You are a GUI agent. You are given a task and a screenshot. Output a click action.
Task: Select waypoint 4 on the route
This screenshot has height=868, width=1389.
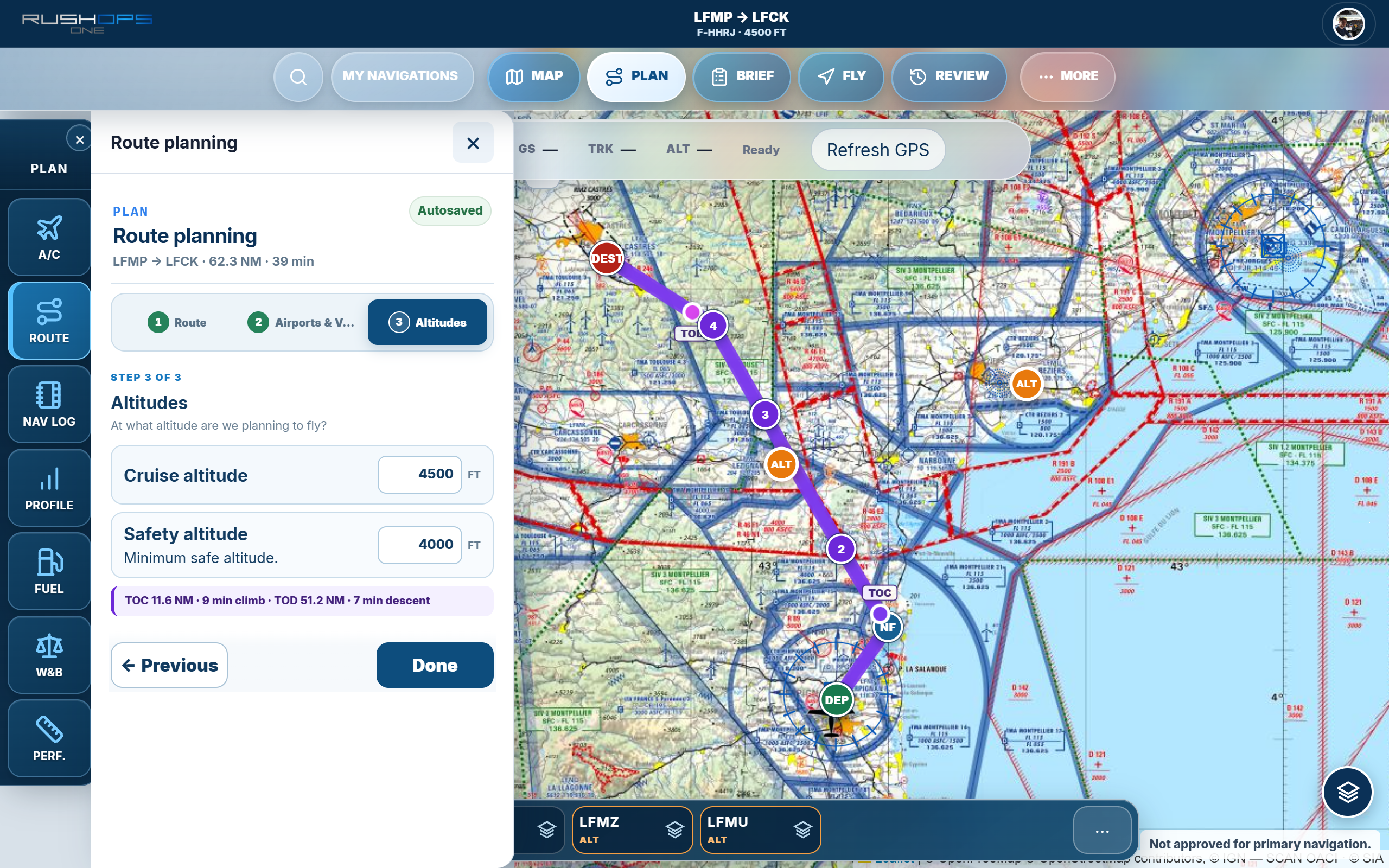(x=713, y=325)
